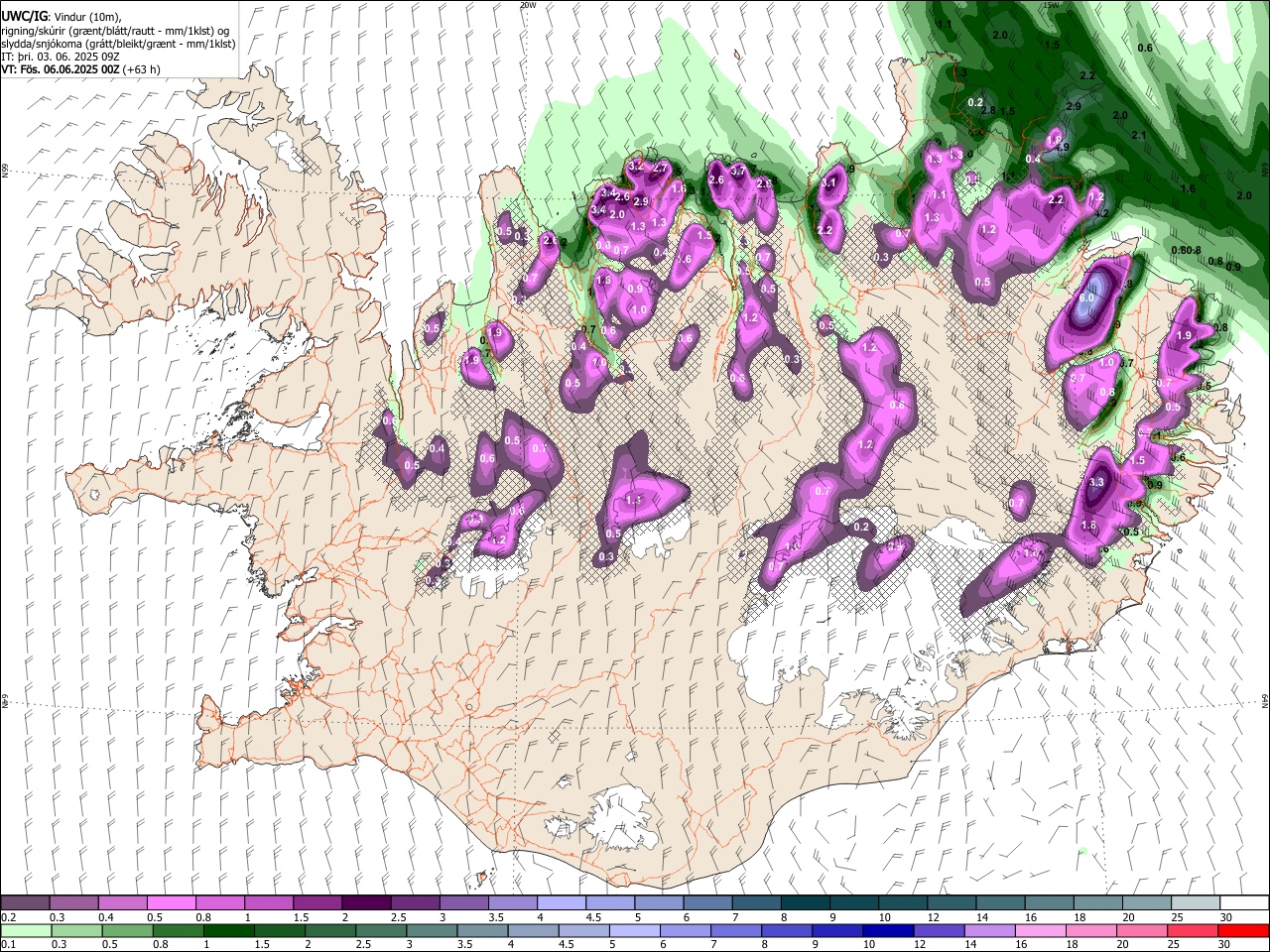
Task: Select the light pink 16 rain legend swatch
Action: [x=1039, y=930]
